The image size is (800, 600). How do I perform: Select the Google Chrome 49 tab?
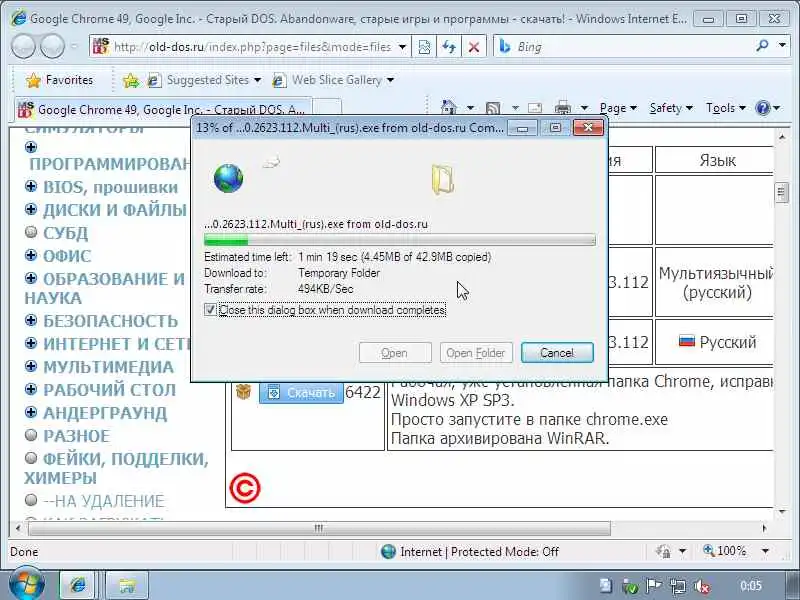coord(162,109)
